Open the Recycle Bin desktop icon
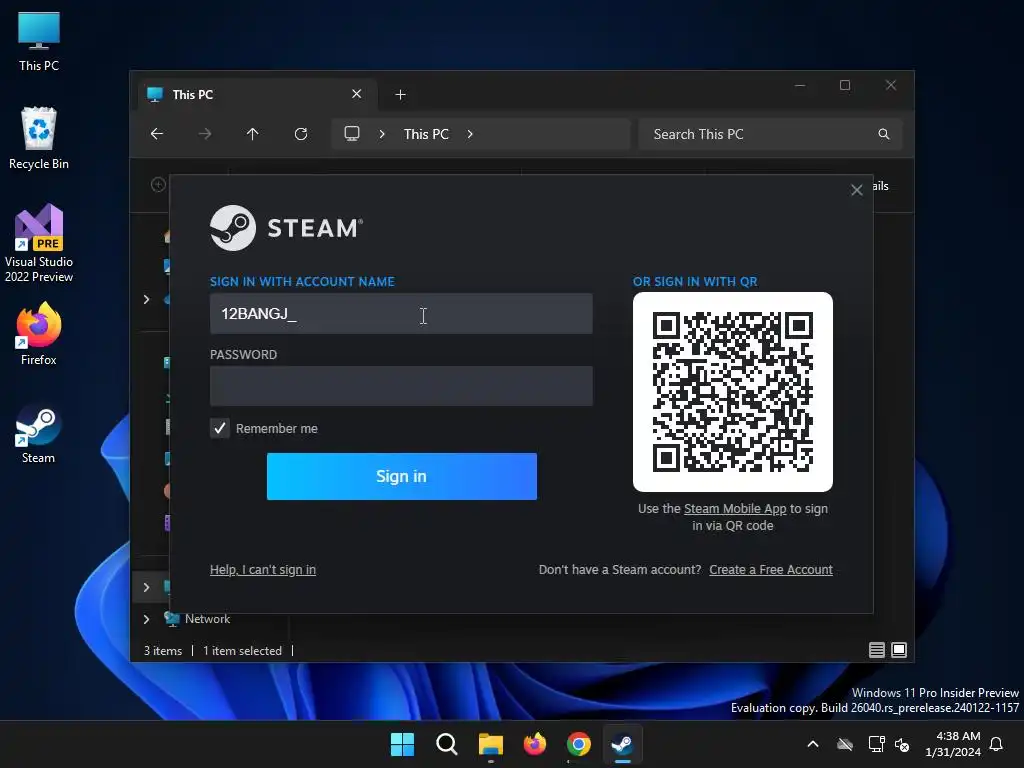The height and width of the screenshot is (768, 1024). click(39, 138)
